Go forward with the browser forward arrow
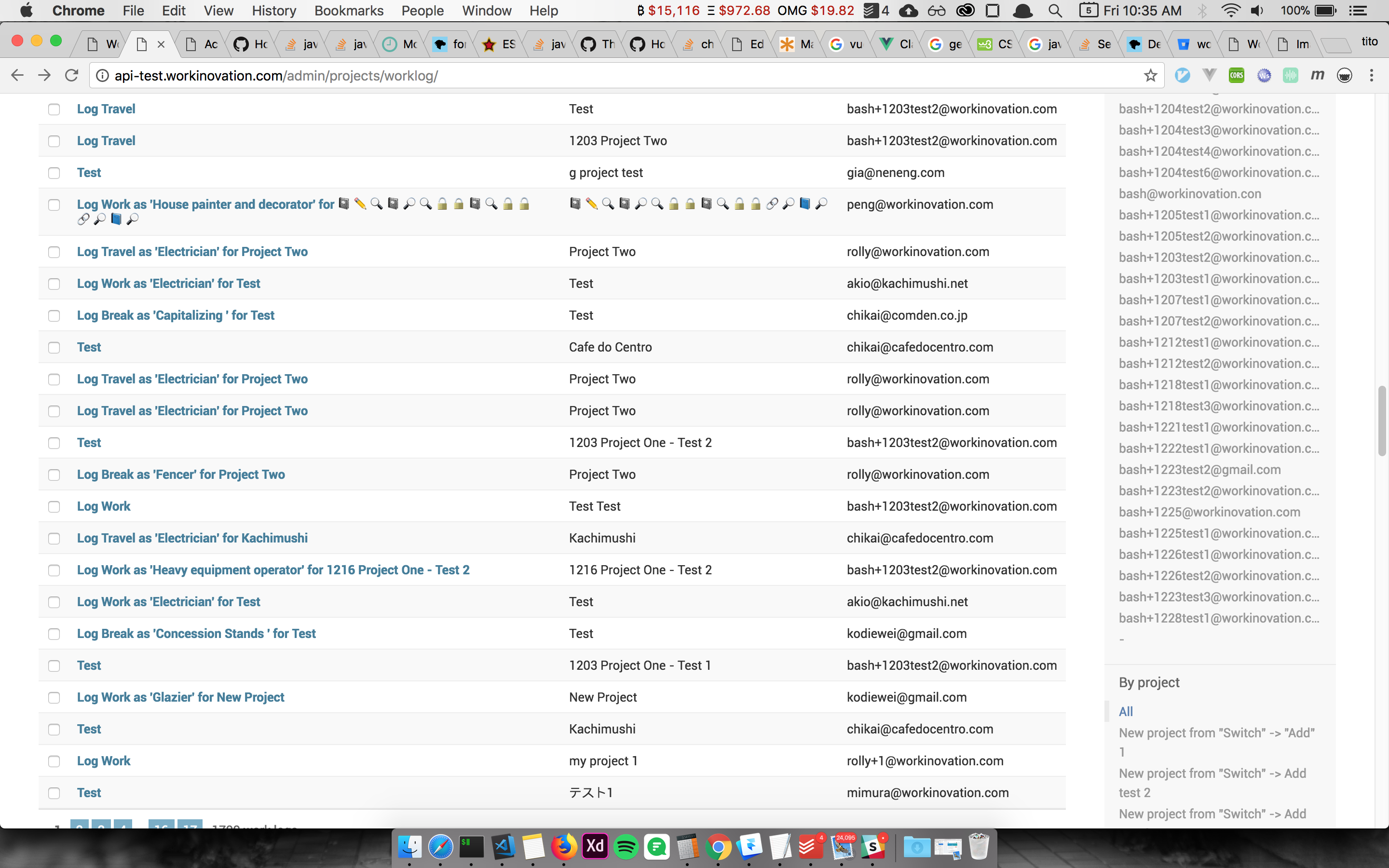 (x=44, y=75)
